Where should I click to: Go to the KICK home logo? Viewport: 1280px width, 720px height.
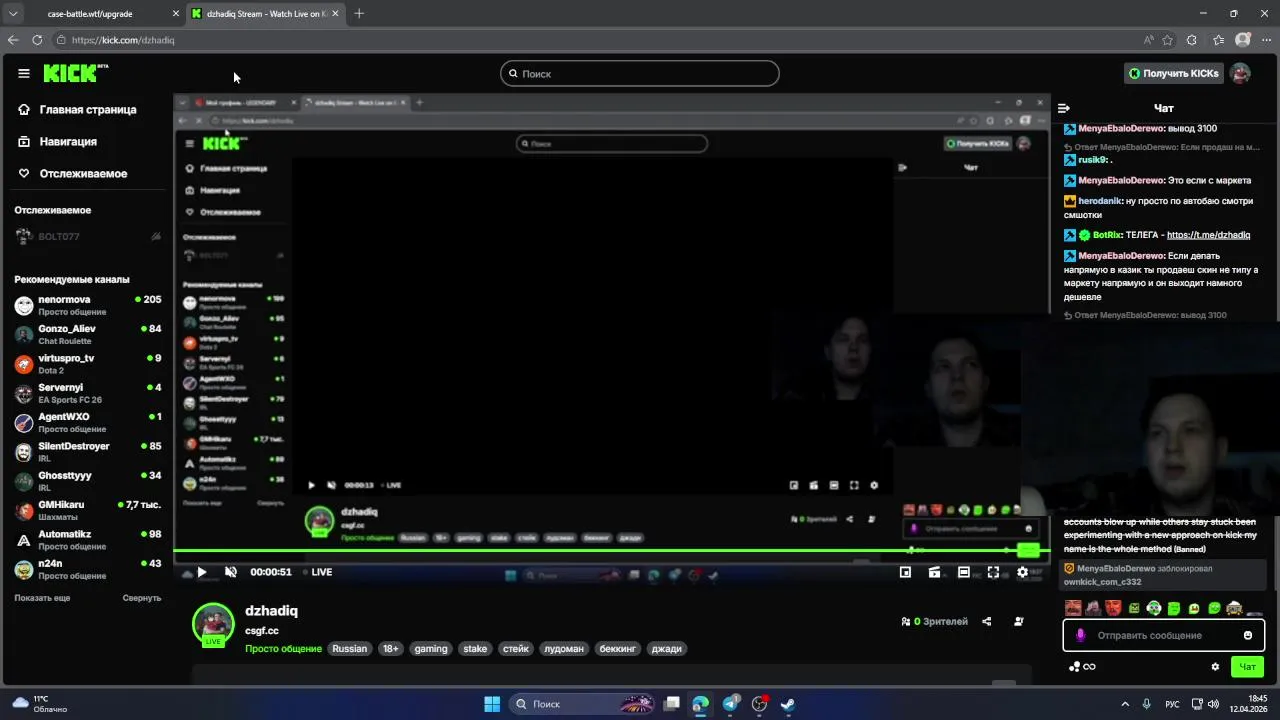(75, 73)
